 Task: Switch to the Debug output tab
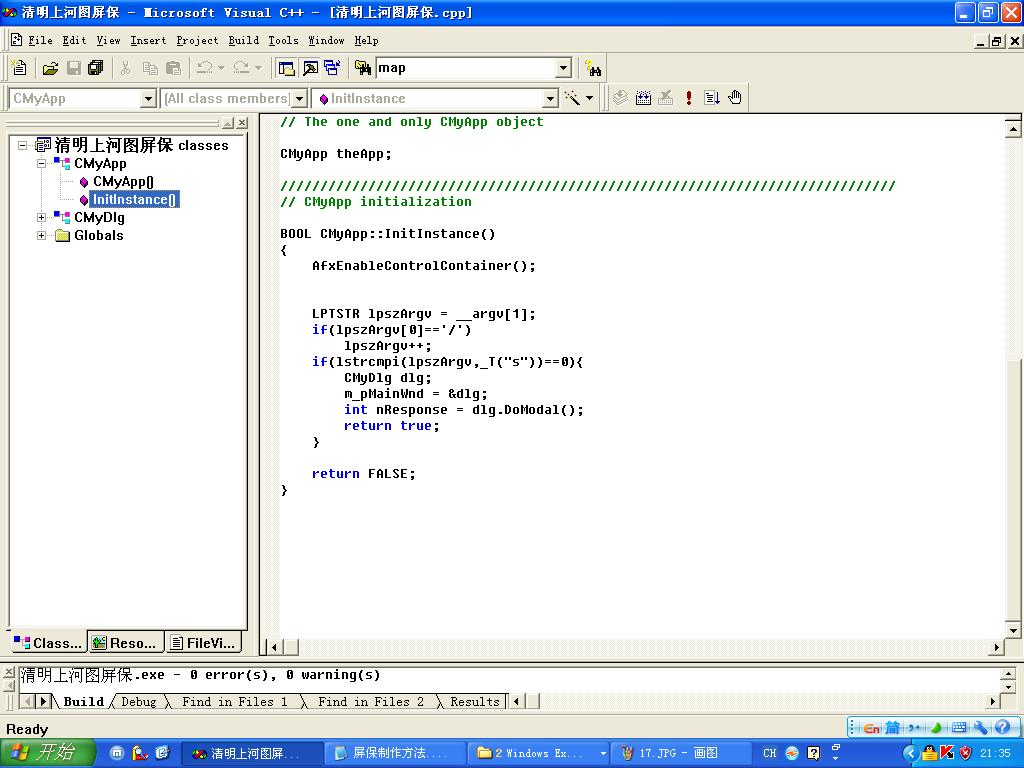138,701
